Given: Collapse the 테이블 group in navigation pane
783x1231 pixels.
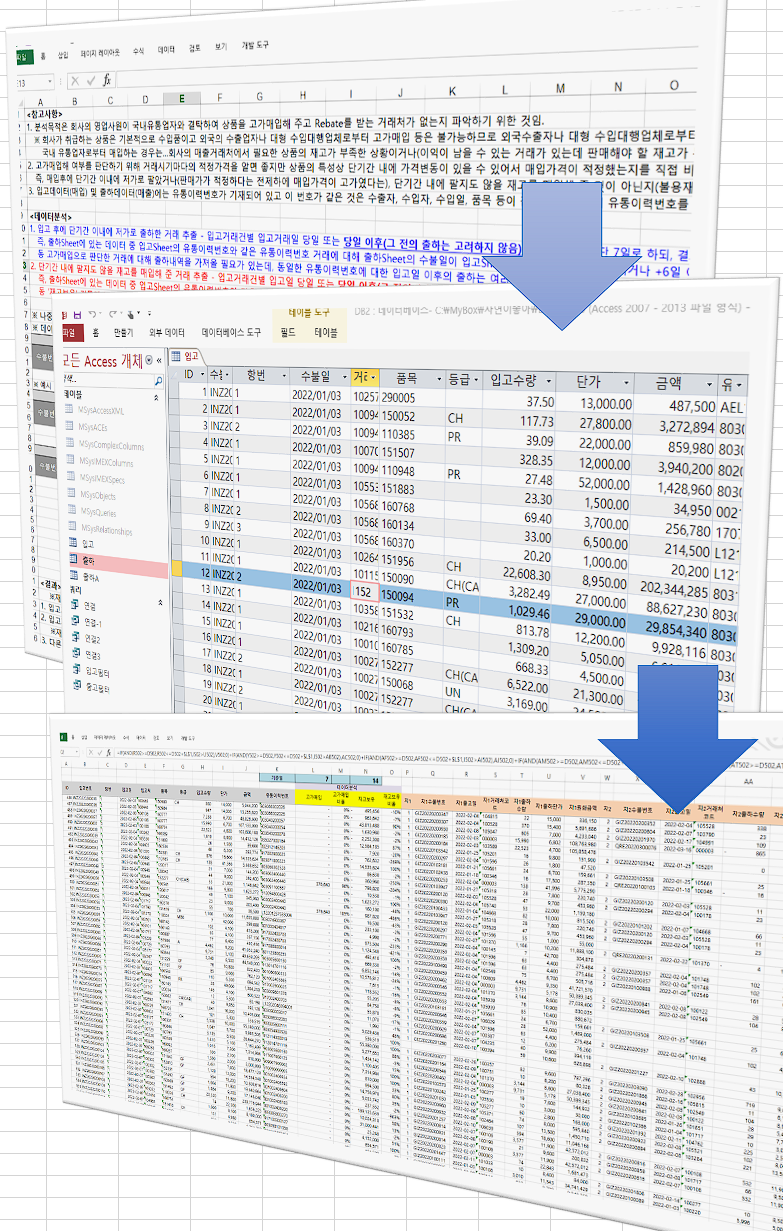Looking at the screenshot, I should 155,397.
